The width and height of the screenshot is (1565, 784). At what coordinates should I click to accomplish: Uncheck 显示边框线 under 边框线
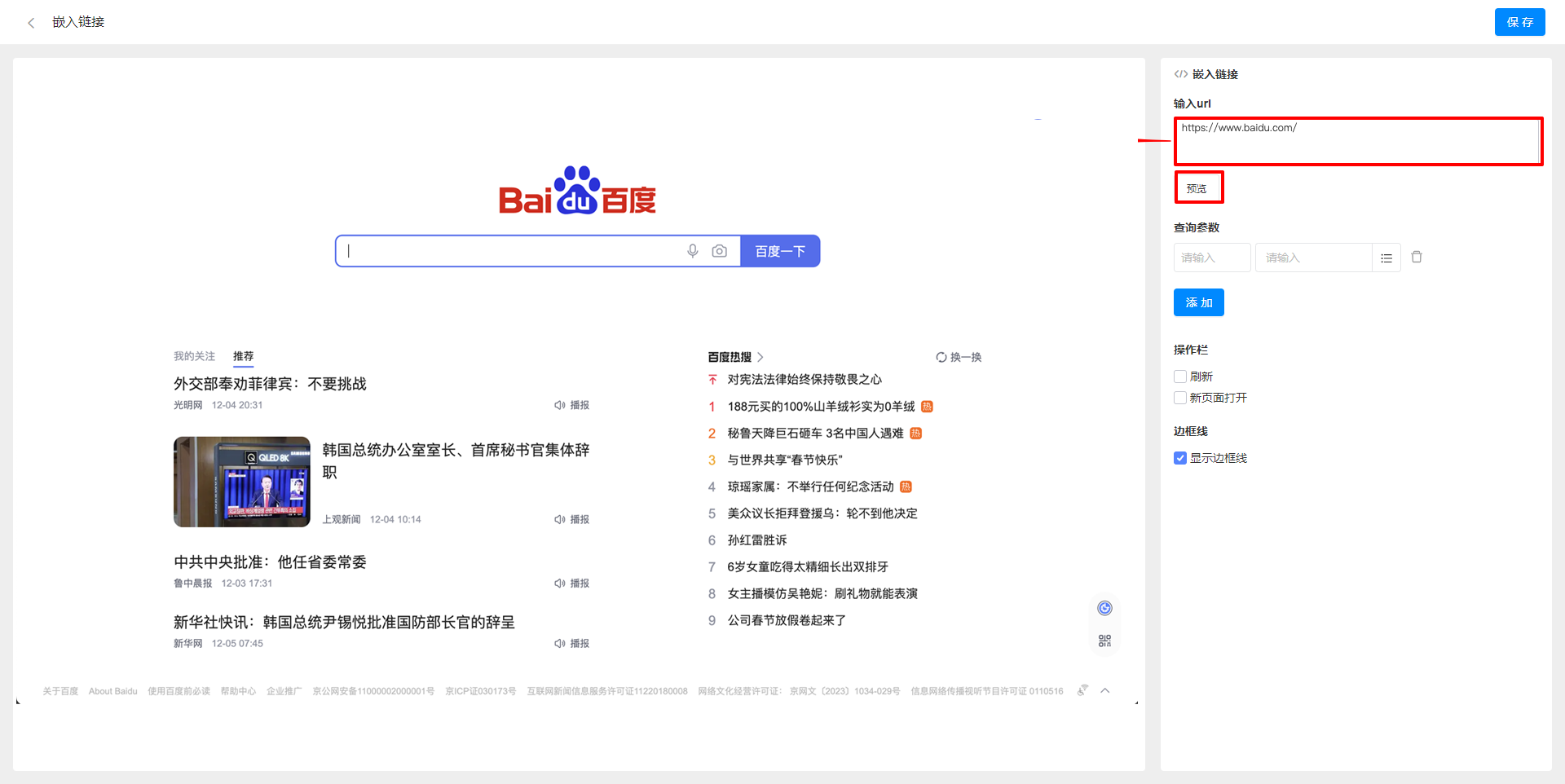(1179, 458)
